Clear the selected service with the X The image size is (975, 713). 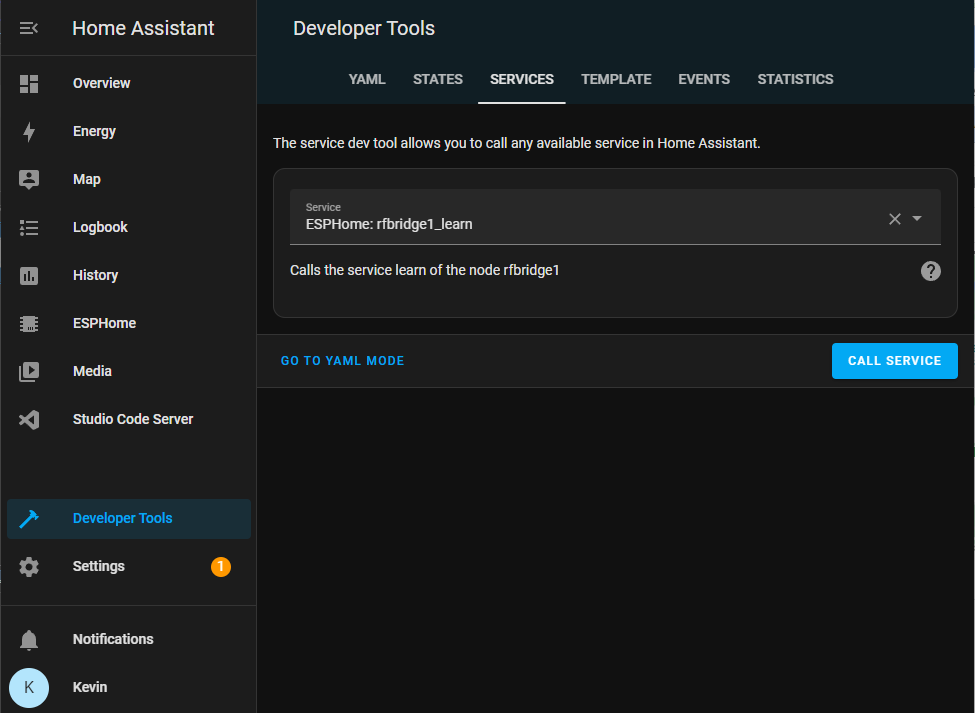pos(895,219)
